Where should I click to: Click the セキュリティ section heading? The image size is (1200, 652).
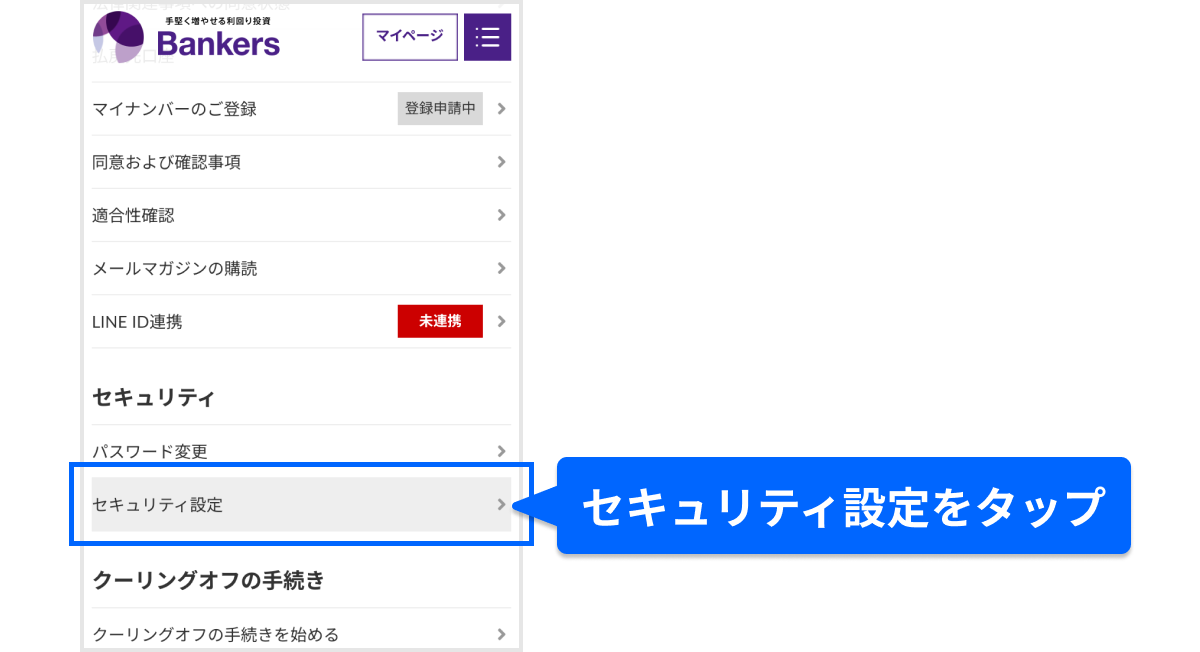tap(154, 398)
